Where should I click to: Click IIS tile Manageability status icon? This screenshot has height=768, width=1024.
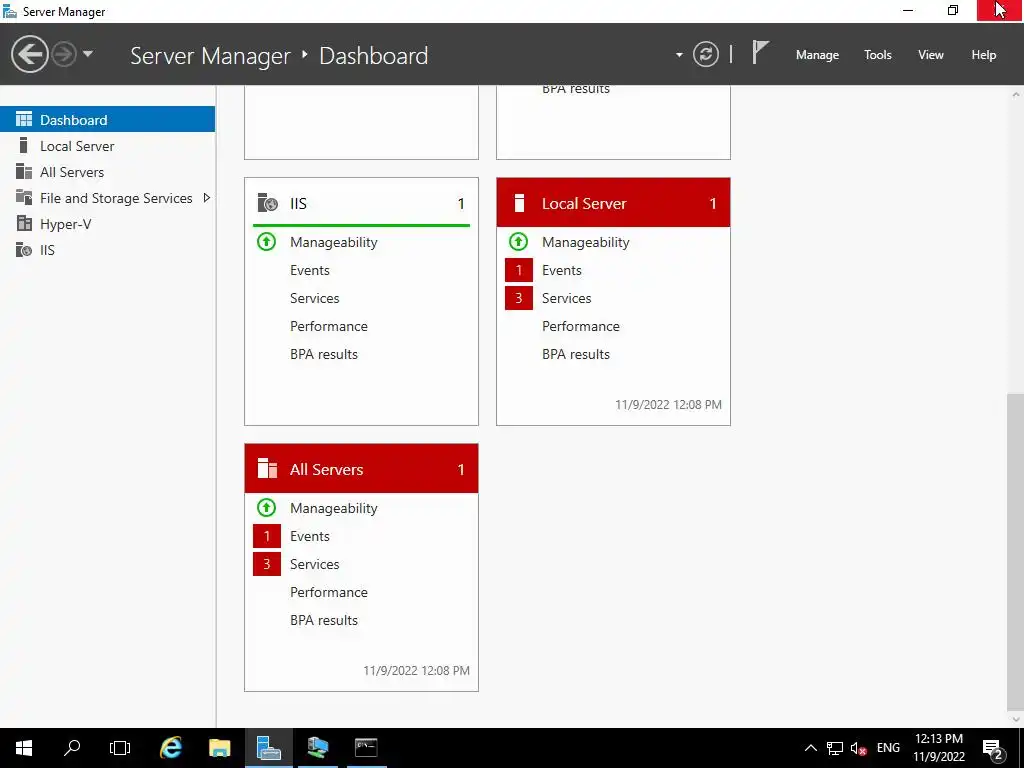[266, 242]
